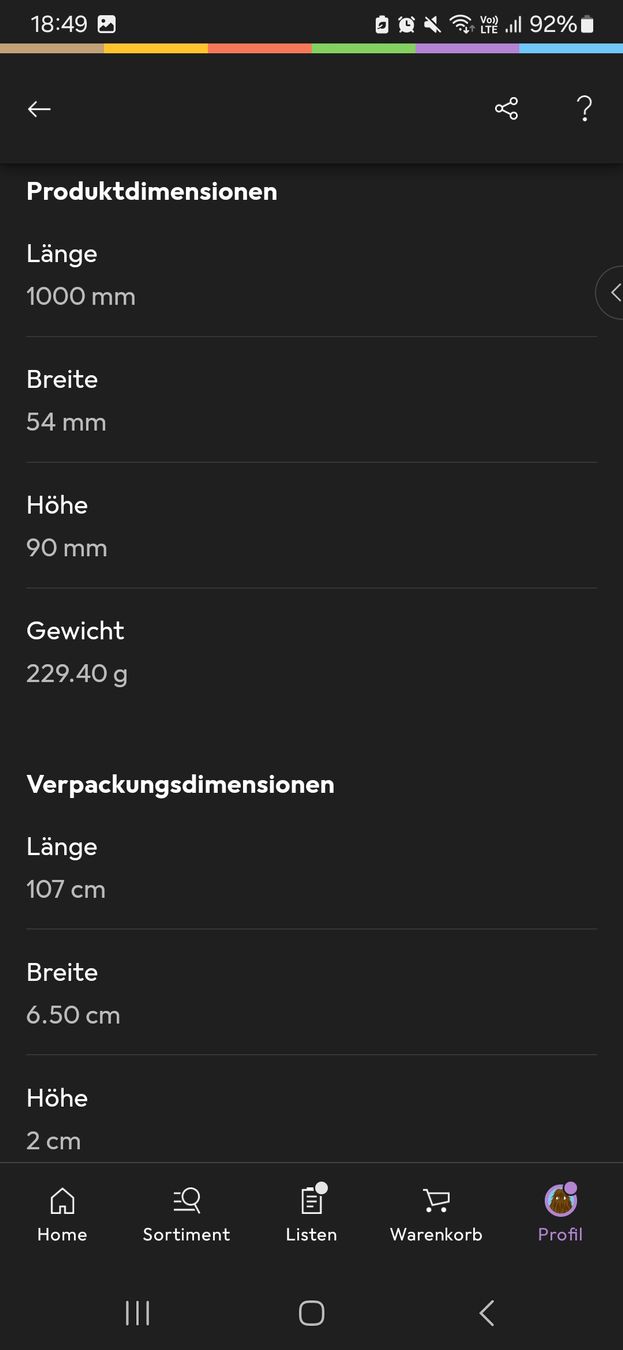
Task: Open help question mark icon
Action: [x=585, y=109]
